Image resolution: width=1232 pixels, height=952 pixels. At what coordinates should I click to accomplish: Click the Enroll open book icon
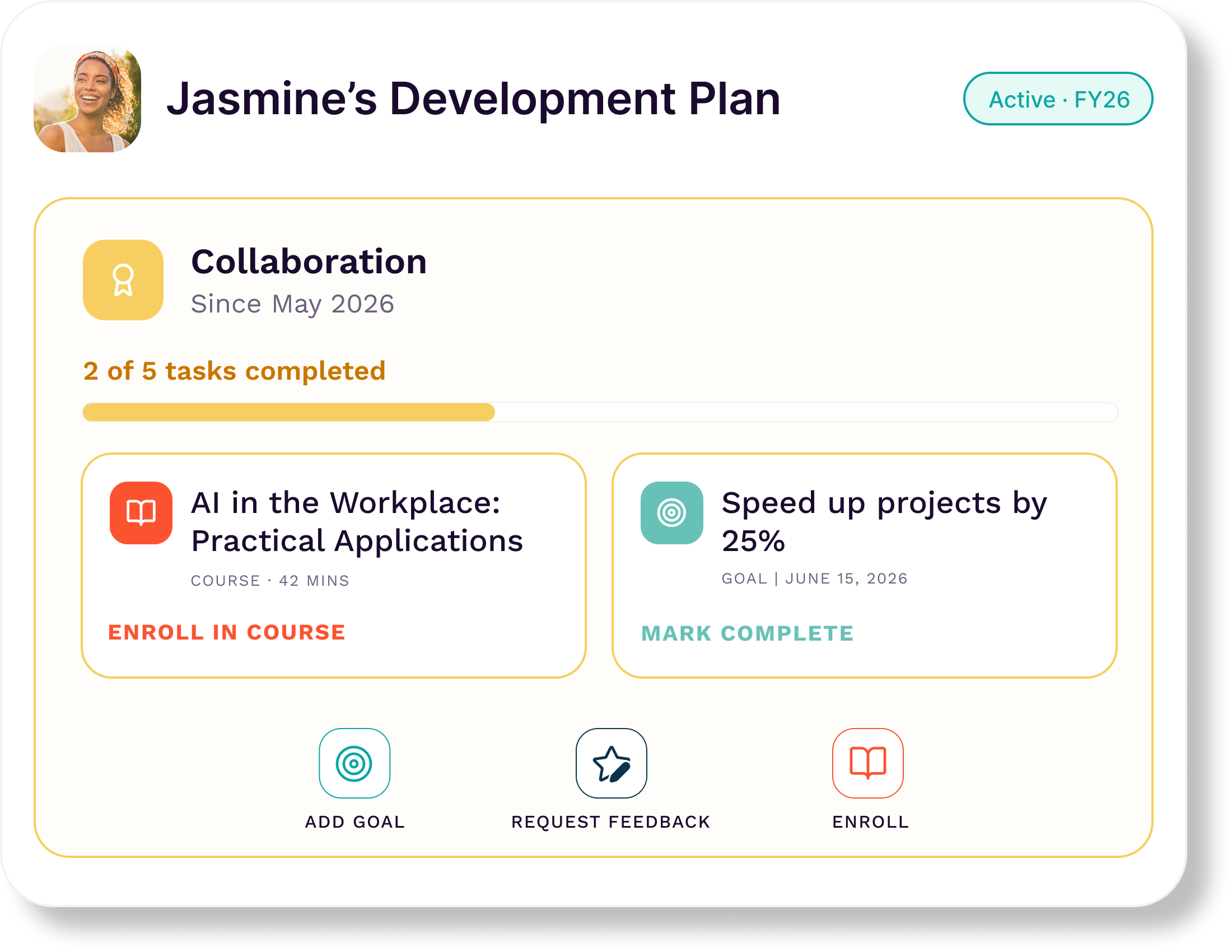(868, 764)
